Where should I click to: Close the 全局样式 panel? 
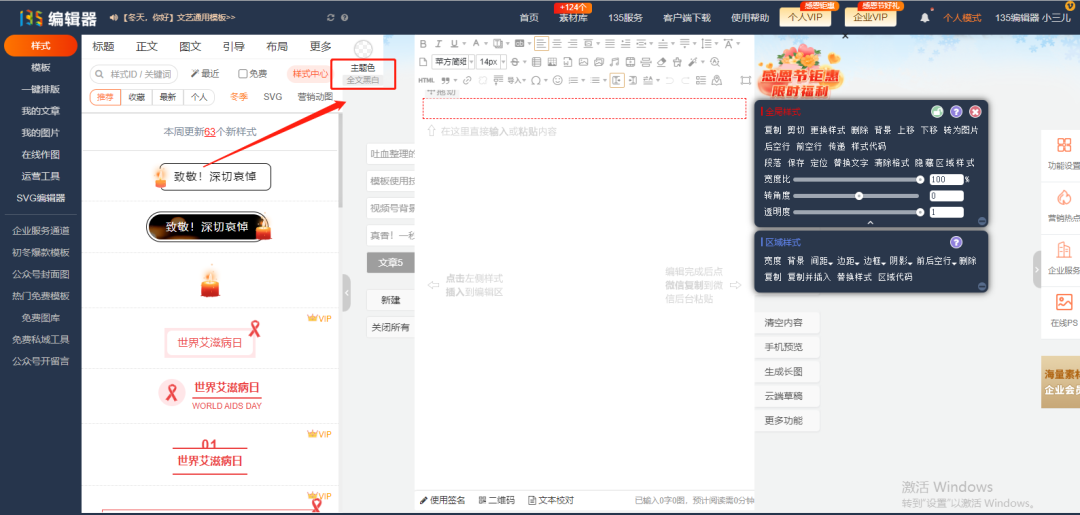pyautogui.click(x=975, y=112)
